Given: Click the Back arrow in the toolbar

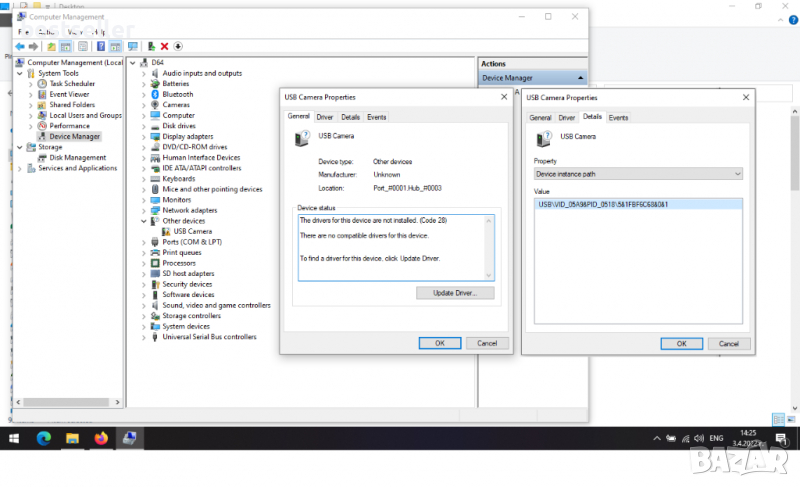Looking at the screenshot, I should coord(20,46).
